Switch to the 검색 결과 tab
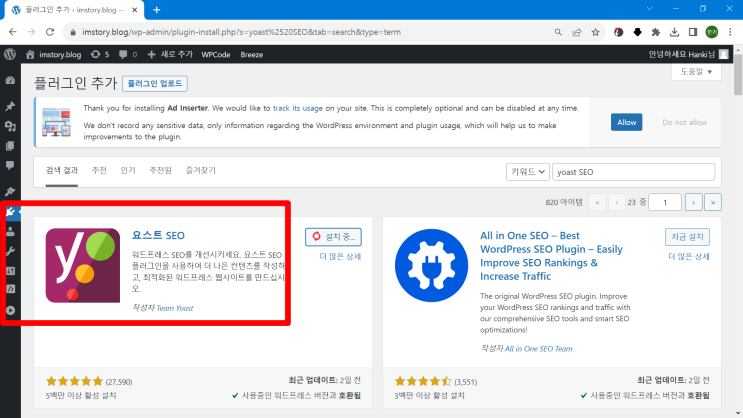Image resolution: width=743 pixels, height=418 pixels. pyautogui.click(x=62, y=171)
